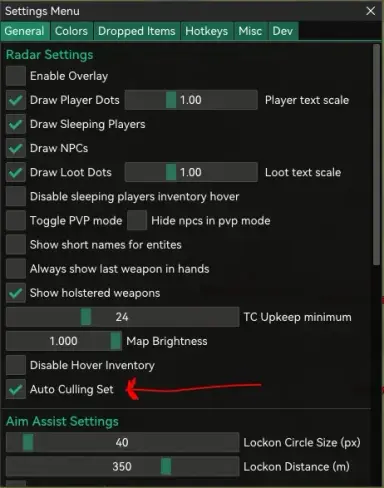
Task: Open the Dropped Items tab
Action: (x=137, y=31)
